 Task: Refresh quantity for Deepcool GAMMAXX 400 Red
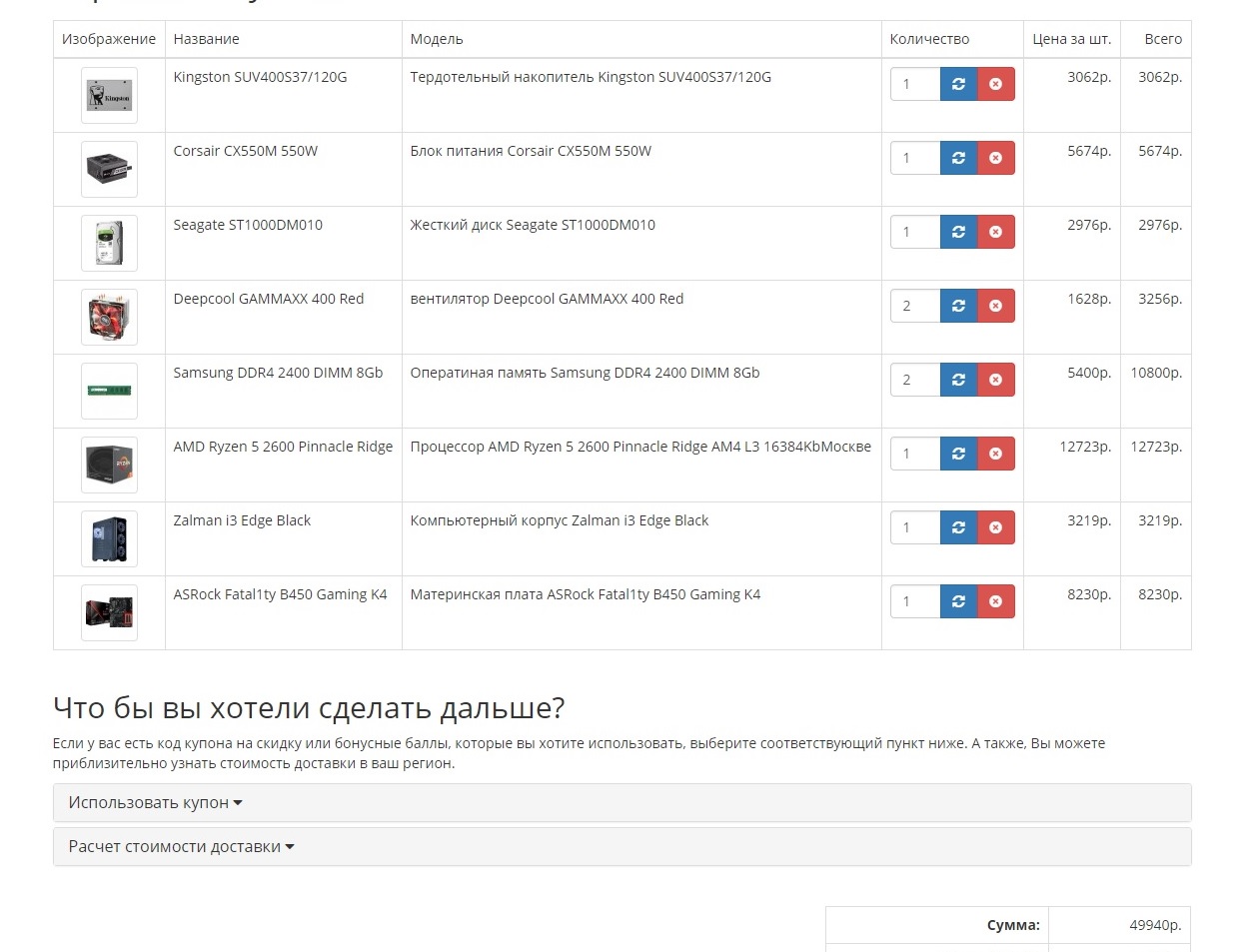pyautogui.click(x=958, y=306)
